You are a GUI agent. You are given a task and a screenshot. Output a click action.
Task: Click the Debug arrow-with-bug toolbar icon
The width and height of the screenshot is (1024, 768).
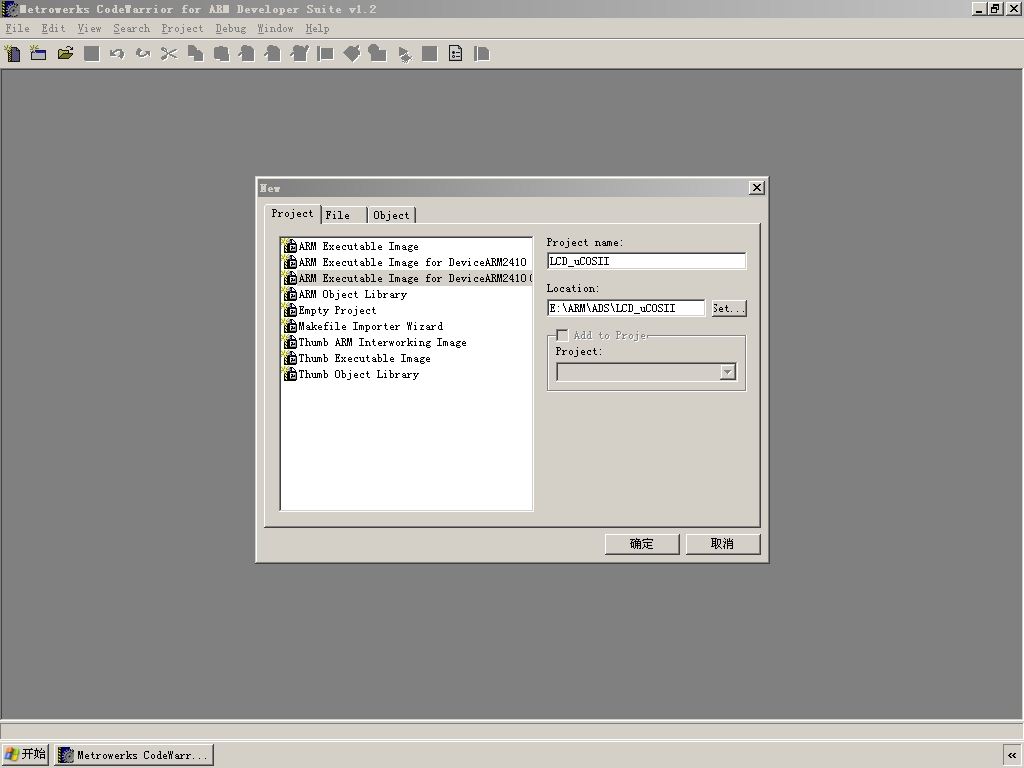click(405, 54)
